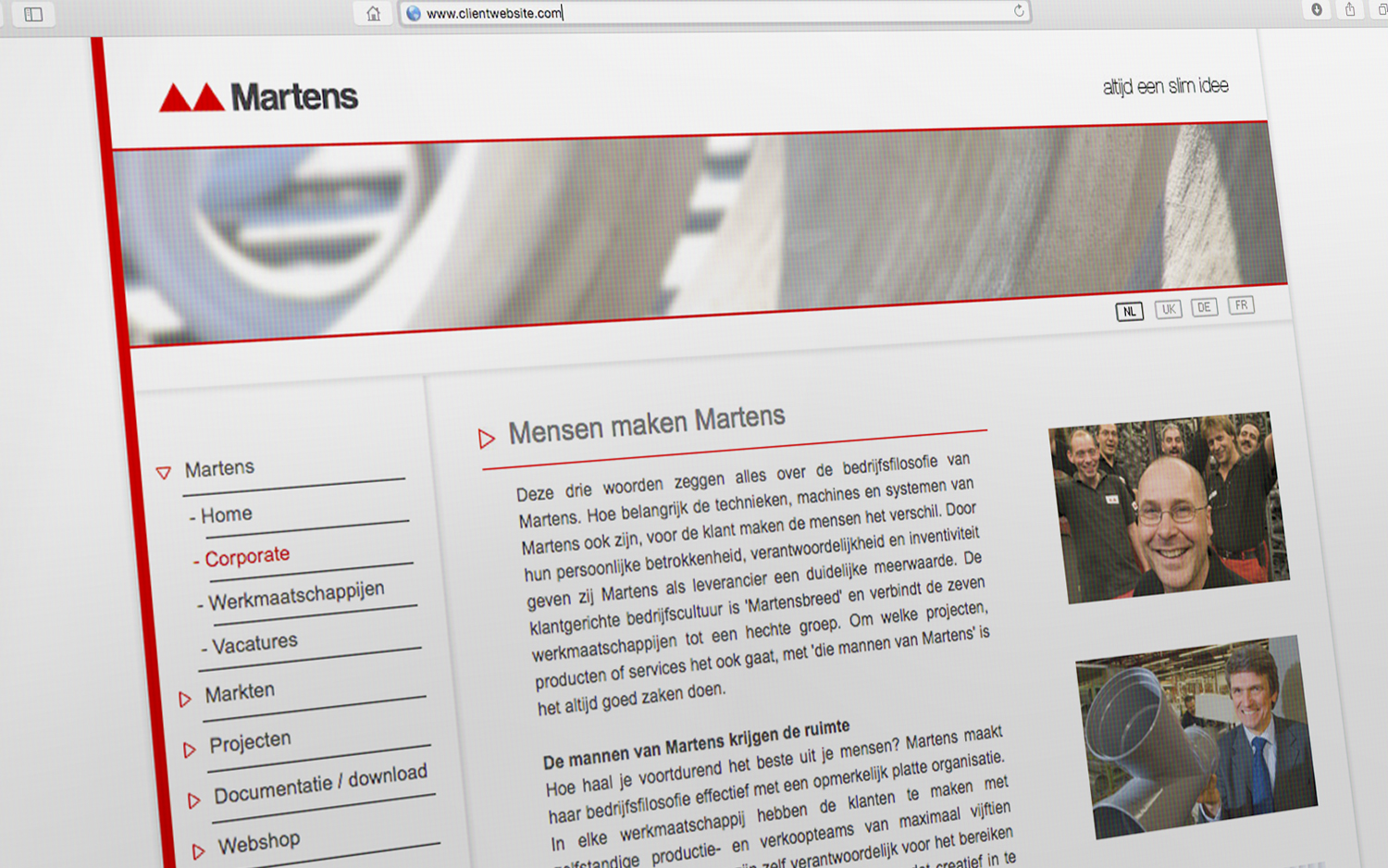Screen dimensions: 1388x868
Task: Click the Martens red triangles logo
Action: coord(192,97)
